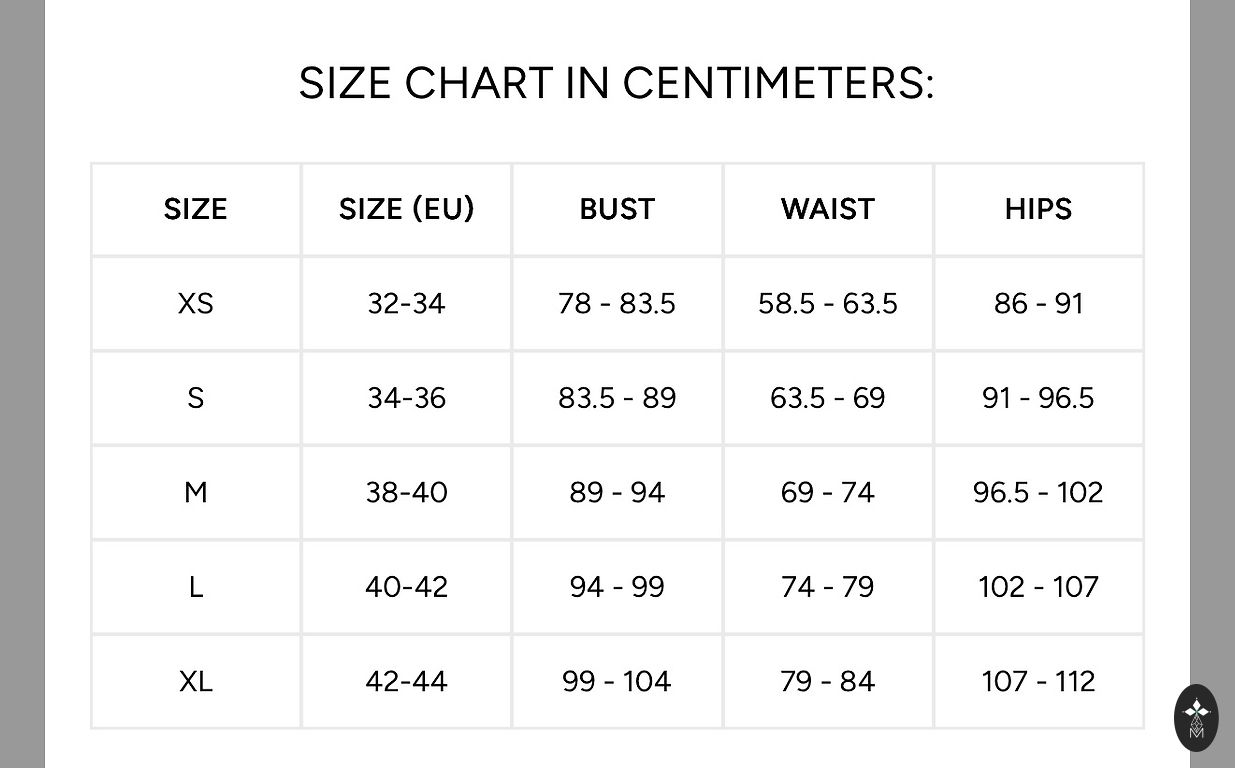Click the hips 107 - 112 cell
Screen dimensions: 1235x768
click(x=1038, y=681)
